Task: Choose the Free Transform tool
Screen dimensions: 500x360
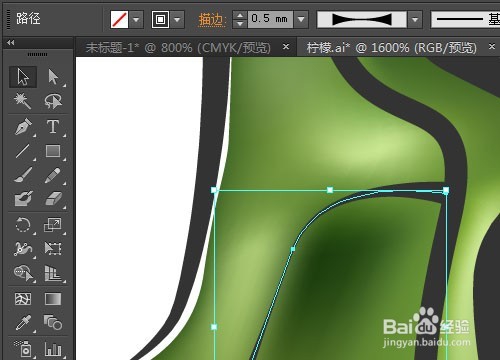Action: (x=53, y=249)
